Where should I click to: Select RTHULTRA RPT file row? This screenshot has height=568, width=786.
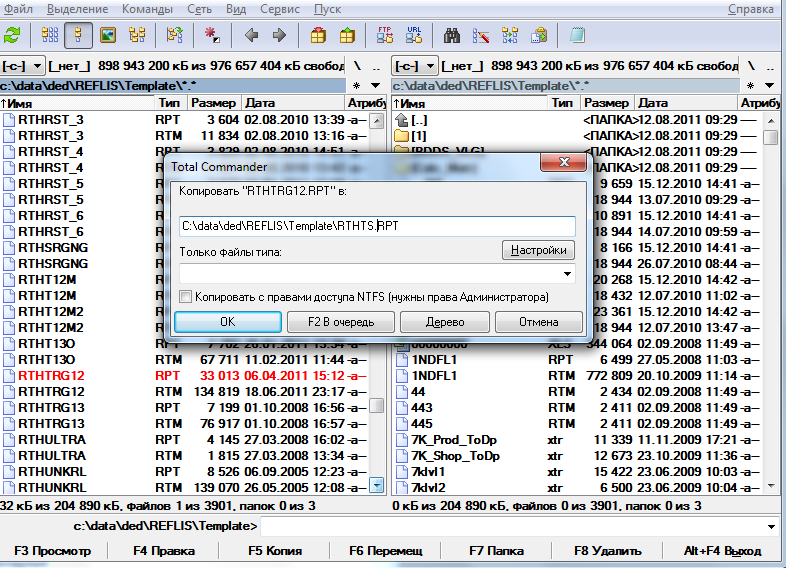click(185, 440)
